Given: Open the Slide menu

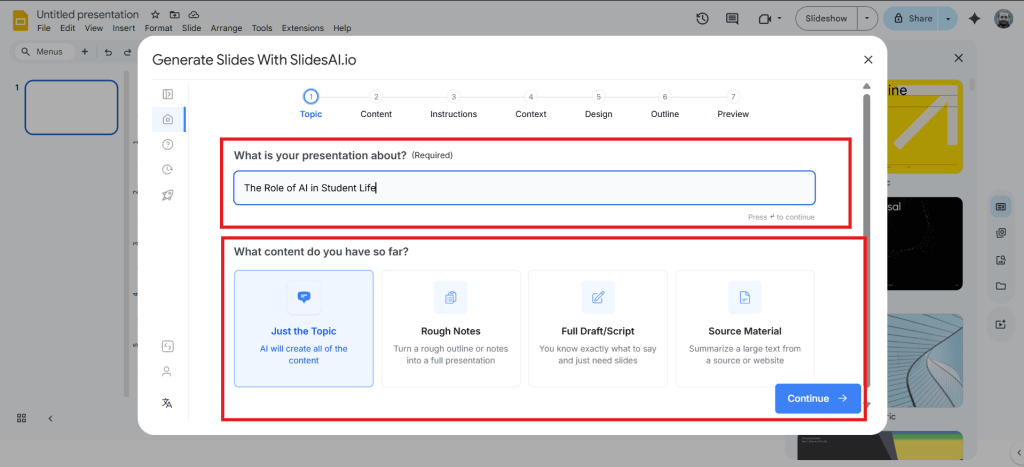Looking at the screenshot, I should coord(191,28).
